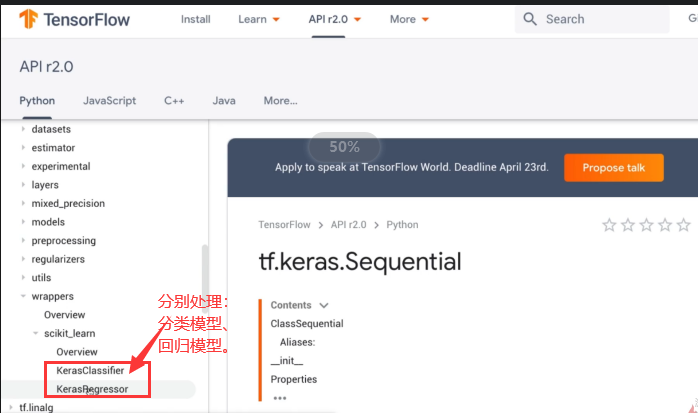
Task: Switch to the C++ tab
Action: [x=174, y=101]
